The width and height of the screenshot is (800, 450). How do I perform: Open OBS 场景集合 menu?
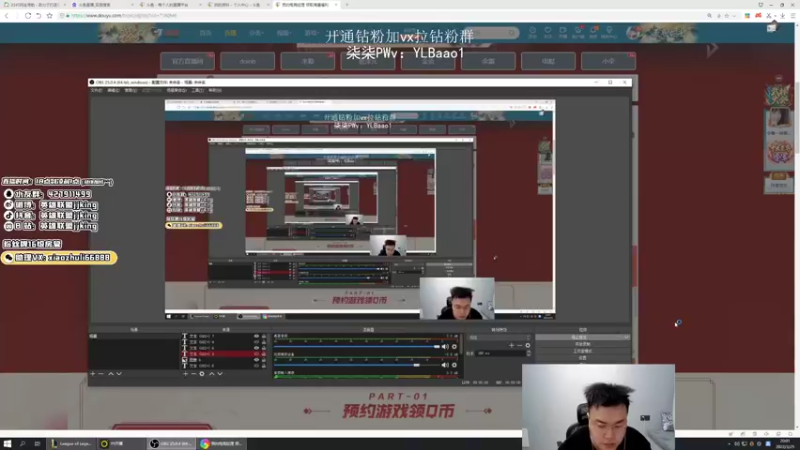[x=177, y=90]
